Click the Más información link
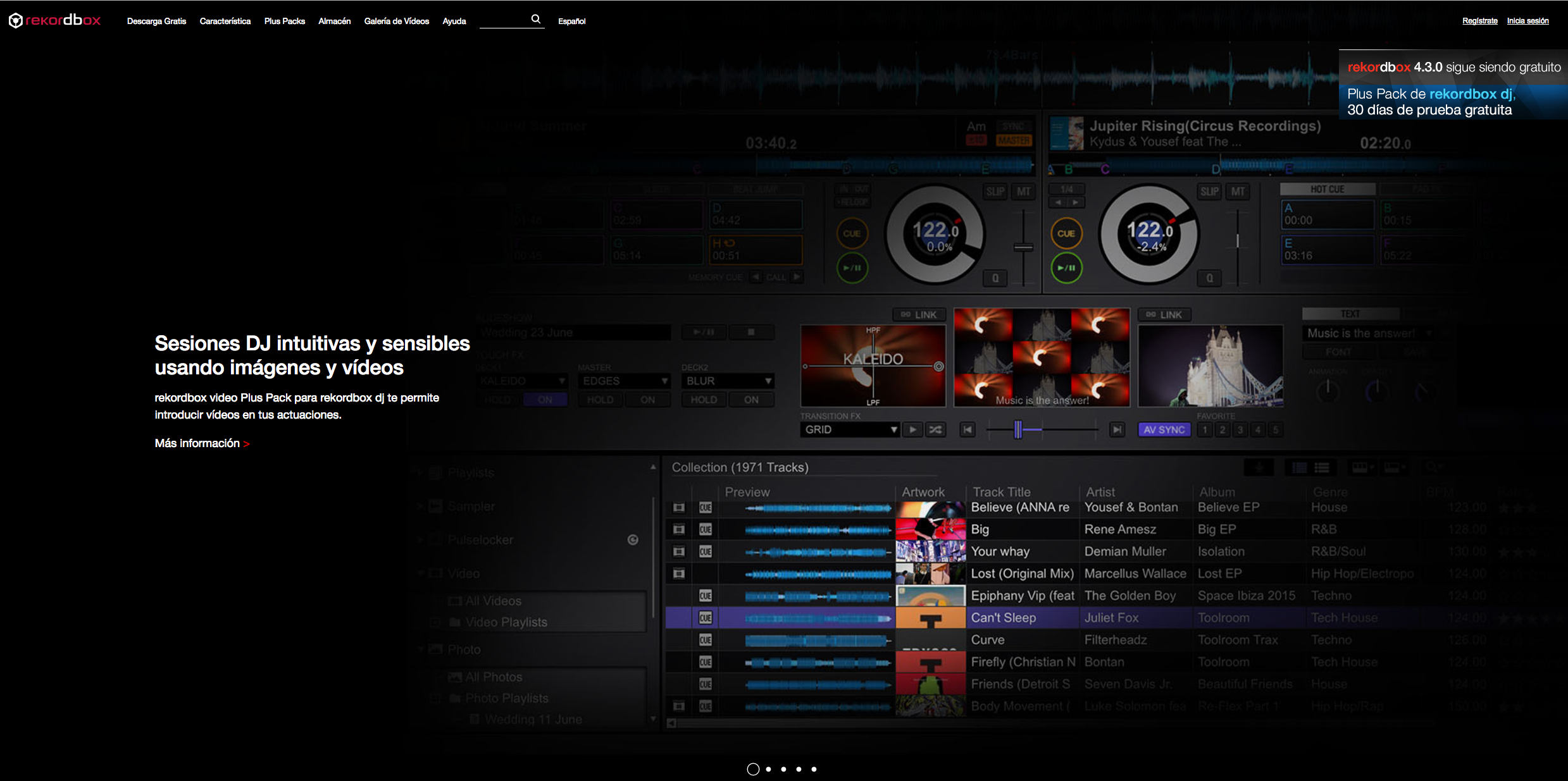Viewport: 1568px width, 781px height. (x=202, y=443)
